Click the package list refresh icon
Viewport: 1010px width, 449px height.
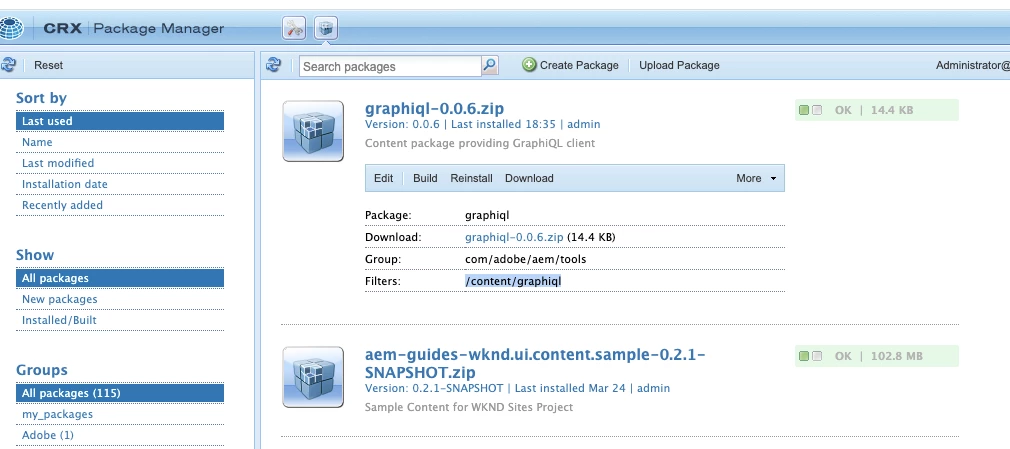(274, 65)
